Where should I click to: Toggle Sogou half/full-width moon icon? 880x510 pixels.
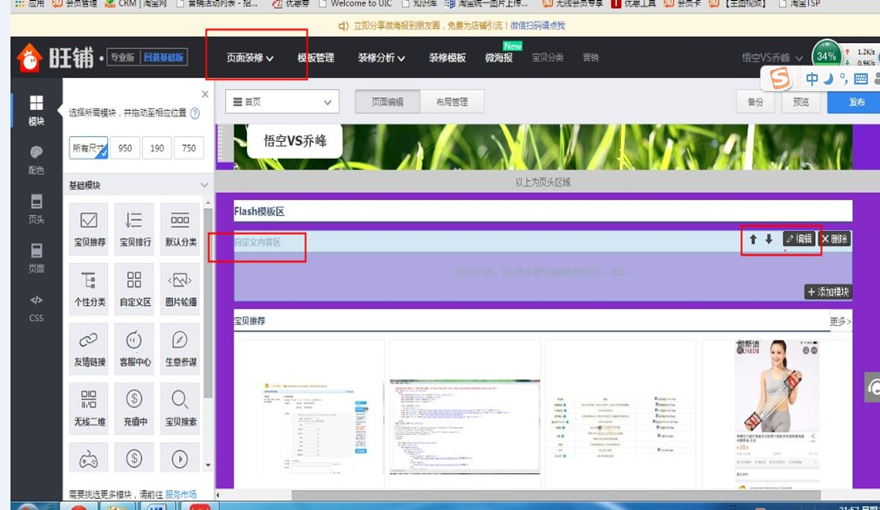pos(828,79)
